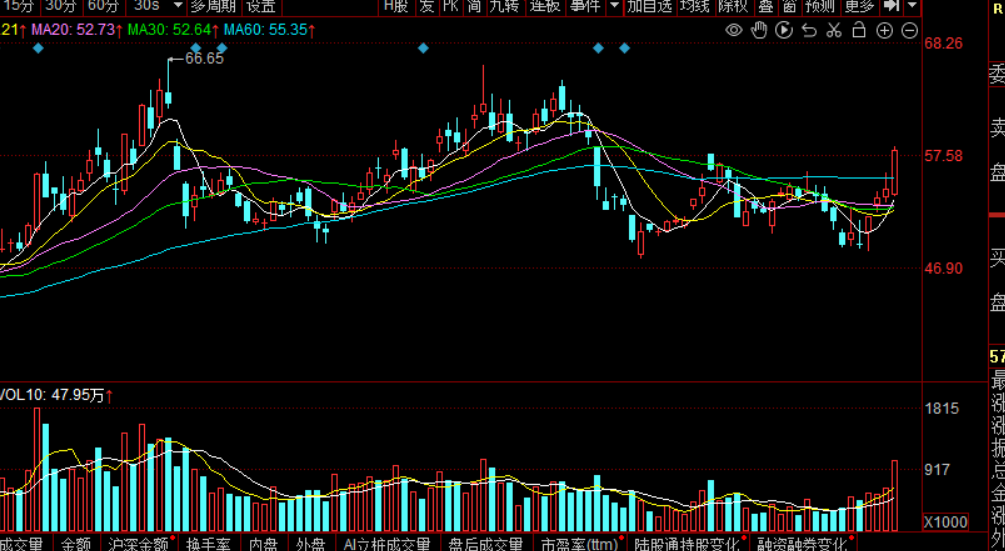Switch to the 30分 period
This screenshot has height=551, width=1005.
(61, 6)
